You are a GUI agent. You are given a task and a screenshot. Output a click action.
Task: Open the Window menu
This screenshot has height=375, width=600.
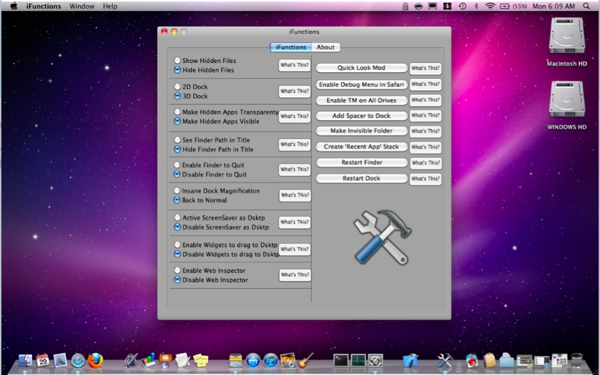[82, 6]
